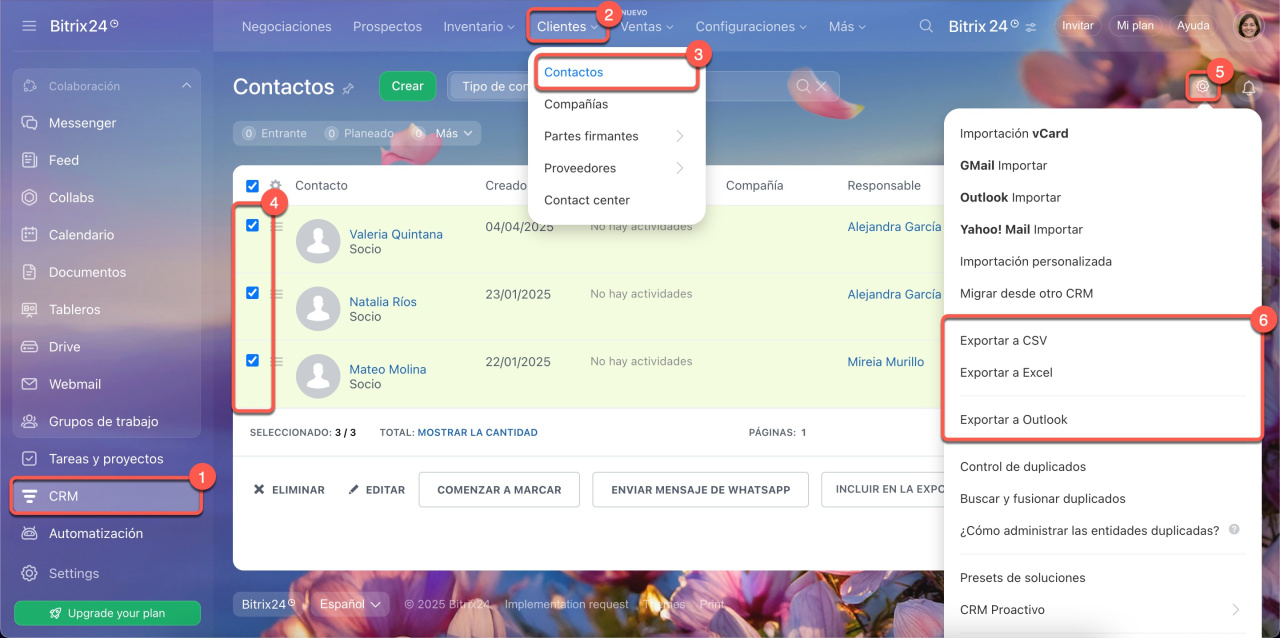Open the Negociaciones tab

tap(286, 27)
